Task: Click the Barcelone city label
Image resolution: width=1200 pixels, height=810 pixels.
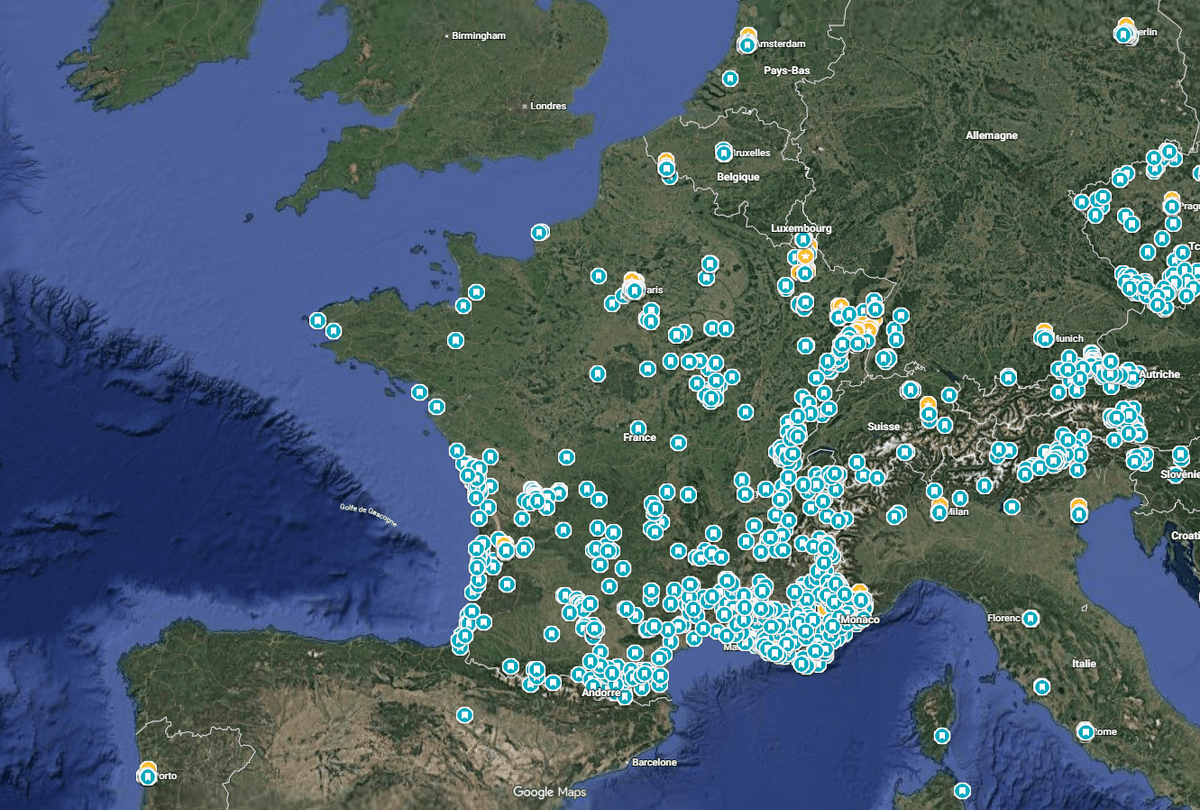Action: [x=655, y=762]
